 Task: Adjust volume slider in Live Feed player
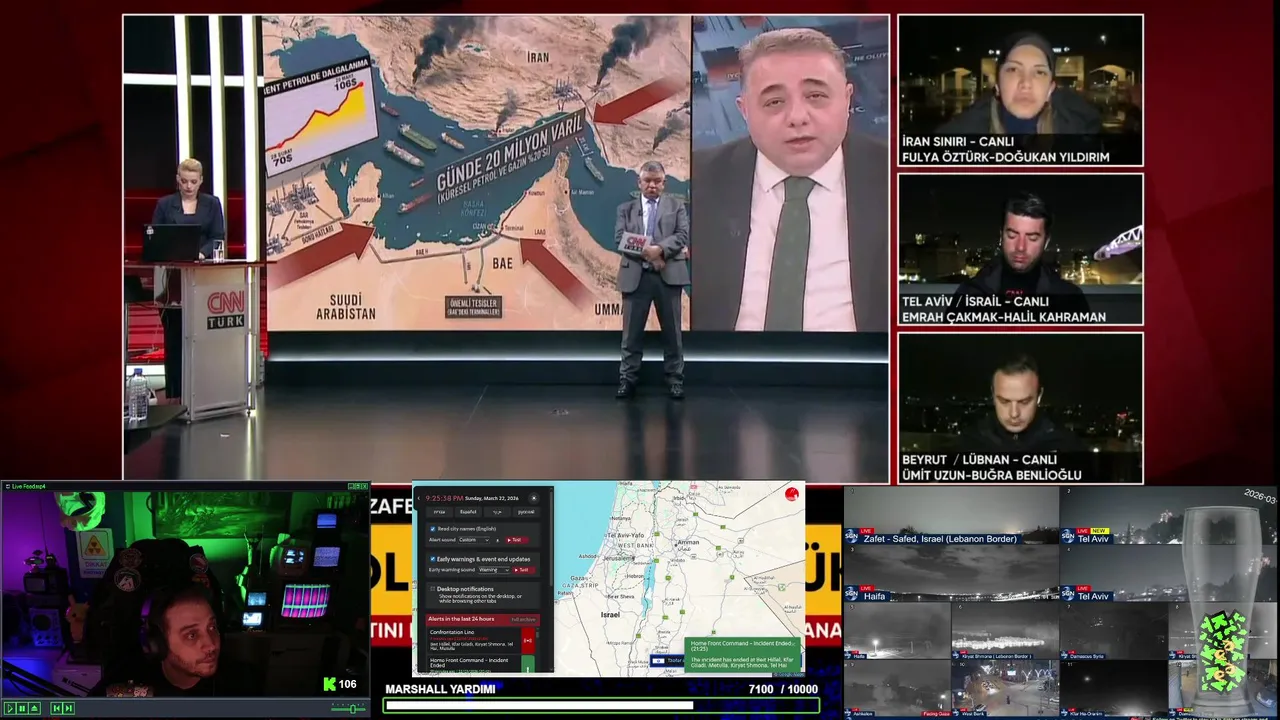[348, 708]
